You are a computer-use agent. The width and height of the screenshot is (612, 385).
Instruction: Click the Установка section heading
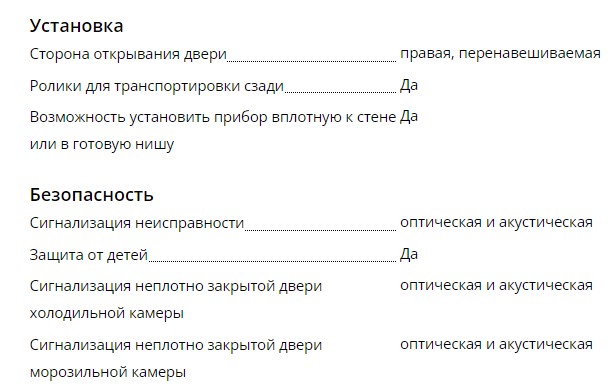point(76,26)
